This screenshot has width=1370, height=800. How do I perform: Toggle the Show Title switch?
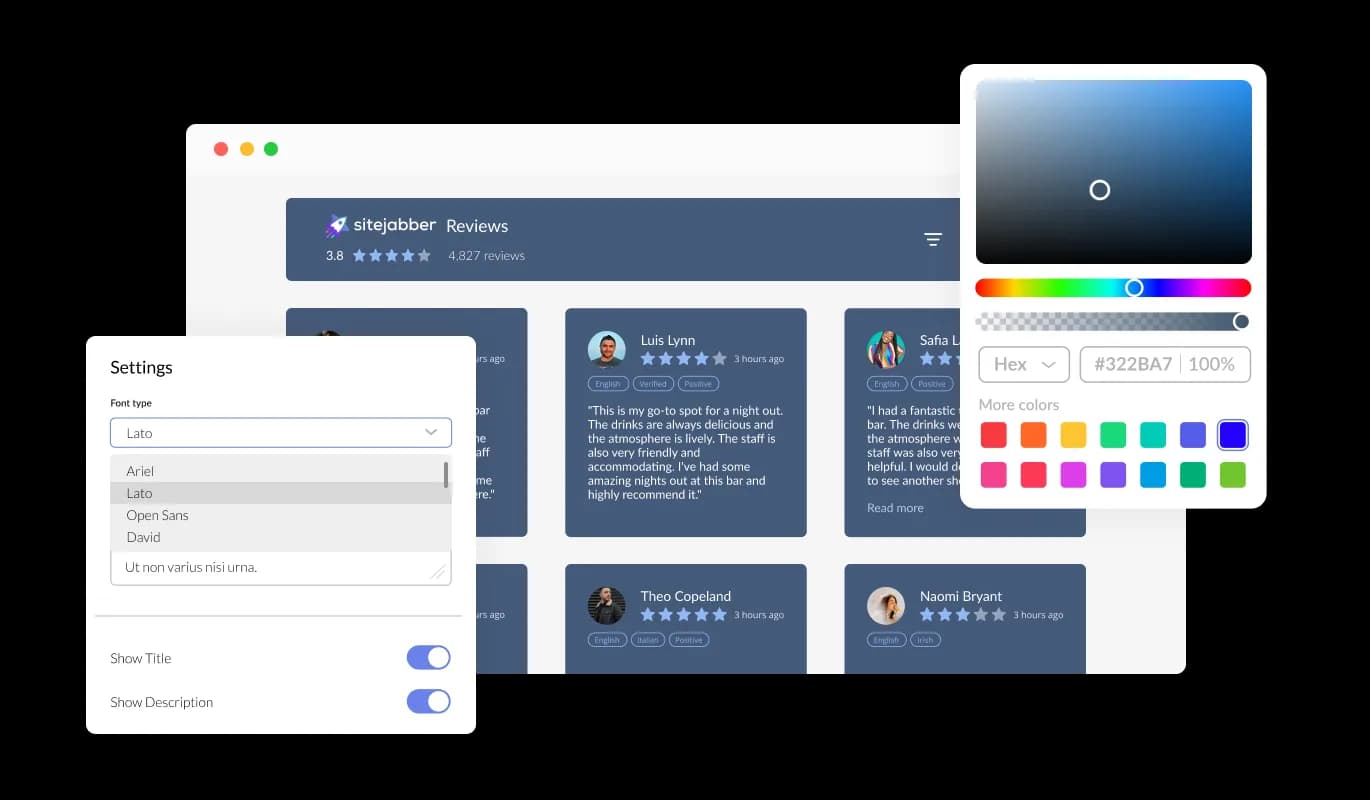[x=428, y=658]
